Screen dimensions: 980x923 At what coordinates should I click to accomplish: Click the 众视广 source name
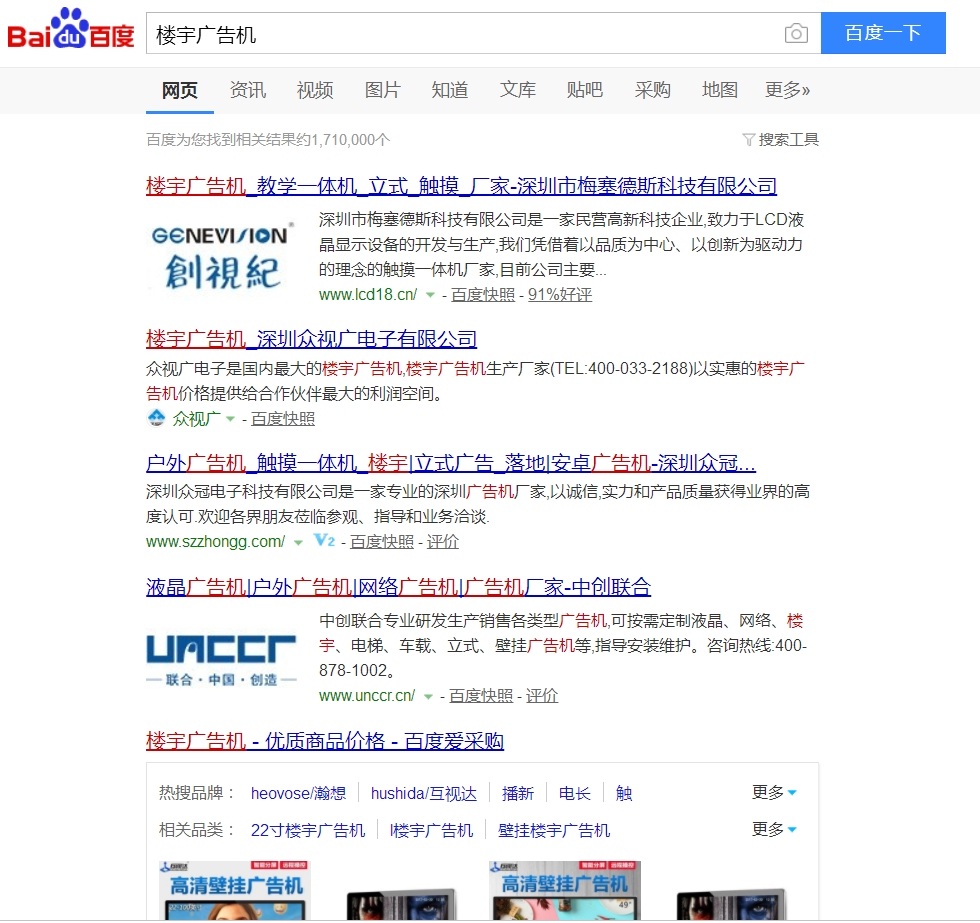[196, 419]
